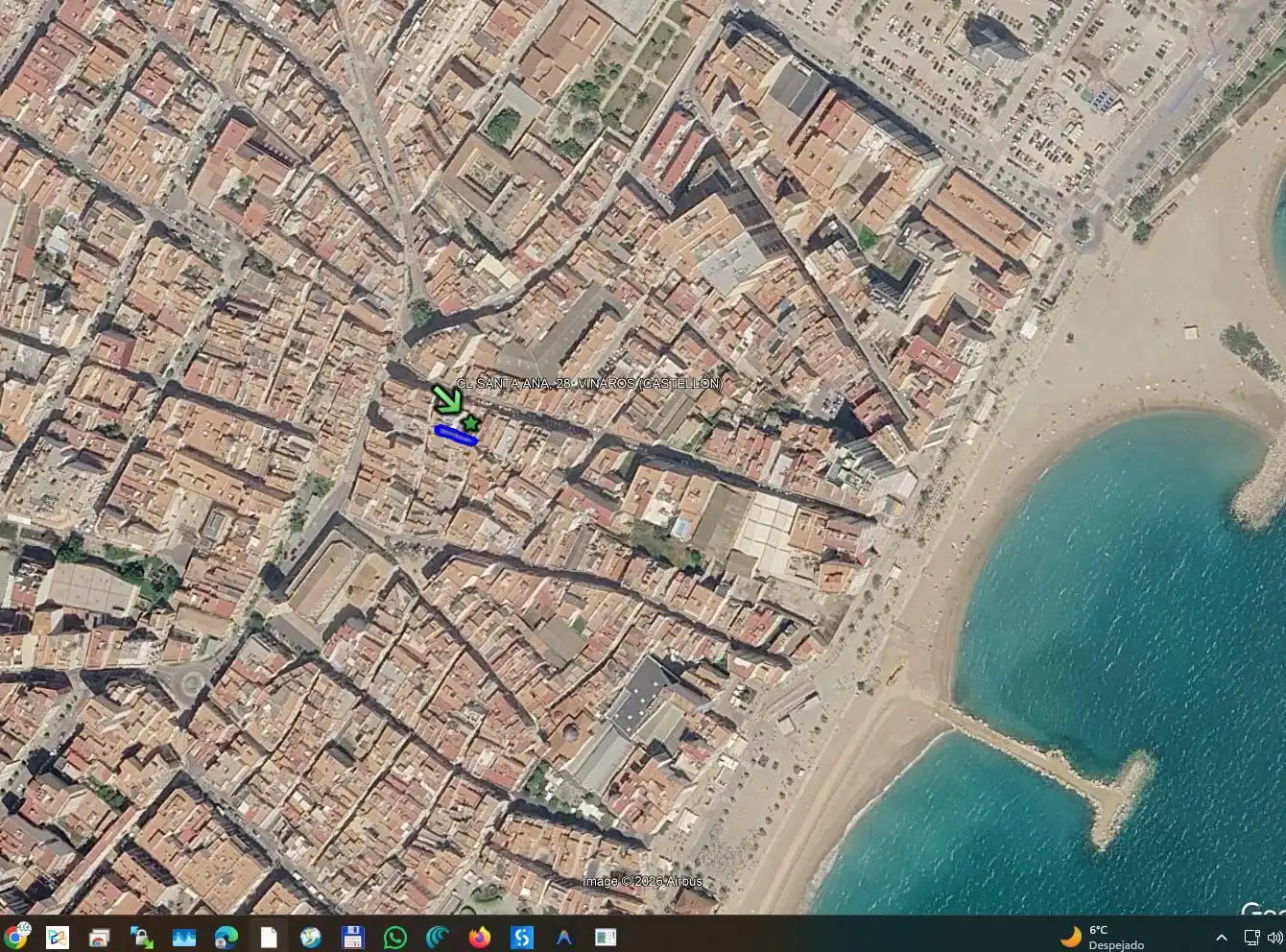Image resolution: width=1286 pixels, height=952 pixels.
Task: Open the stacked photo windows taskbar icon
Action: [x=99, y=937]
